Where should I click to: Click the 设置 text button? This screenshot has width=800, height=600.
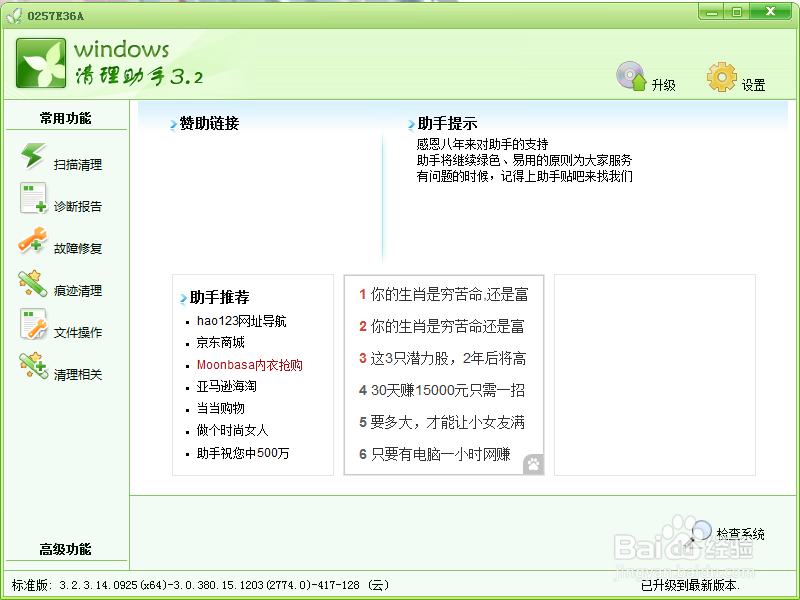tap(754, 85)
